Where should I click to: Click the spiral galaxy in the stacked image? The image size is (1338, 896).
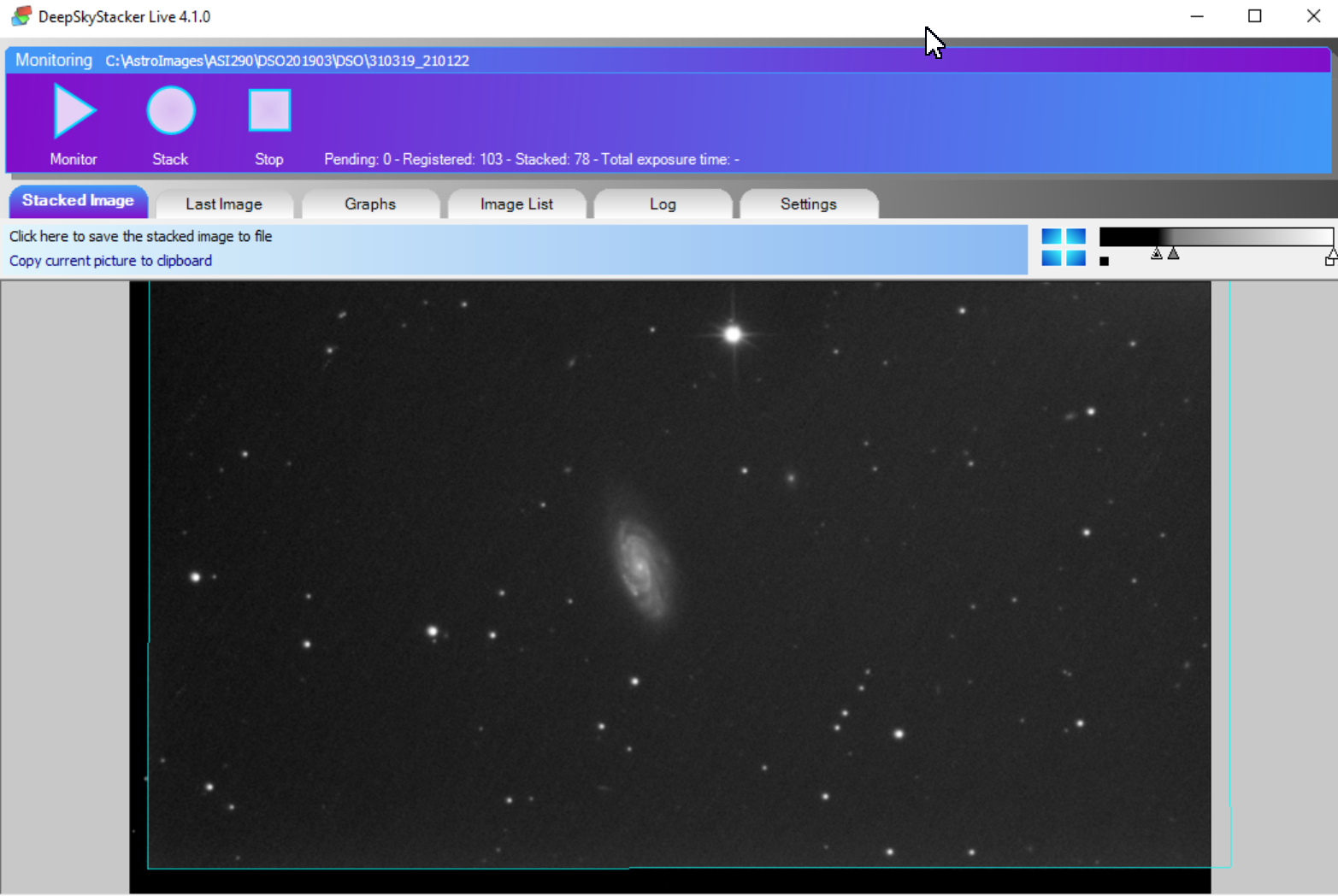[640, 564]
